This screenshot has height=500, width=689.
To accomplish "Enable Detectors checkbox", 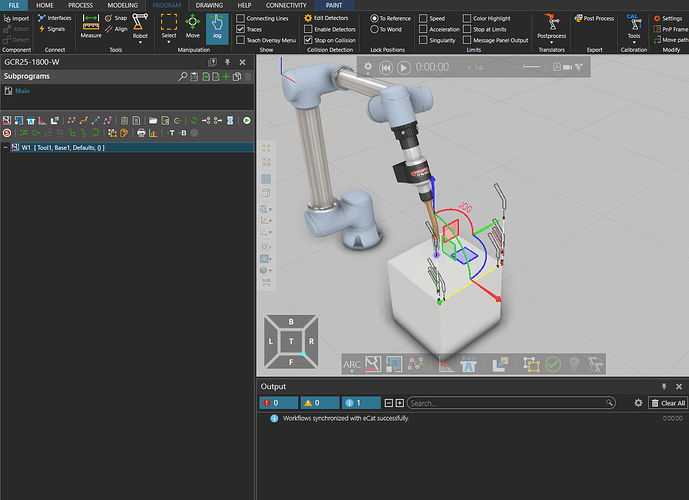I will click(x=308, y=29).
